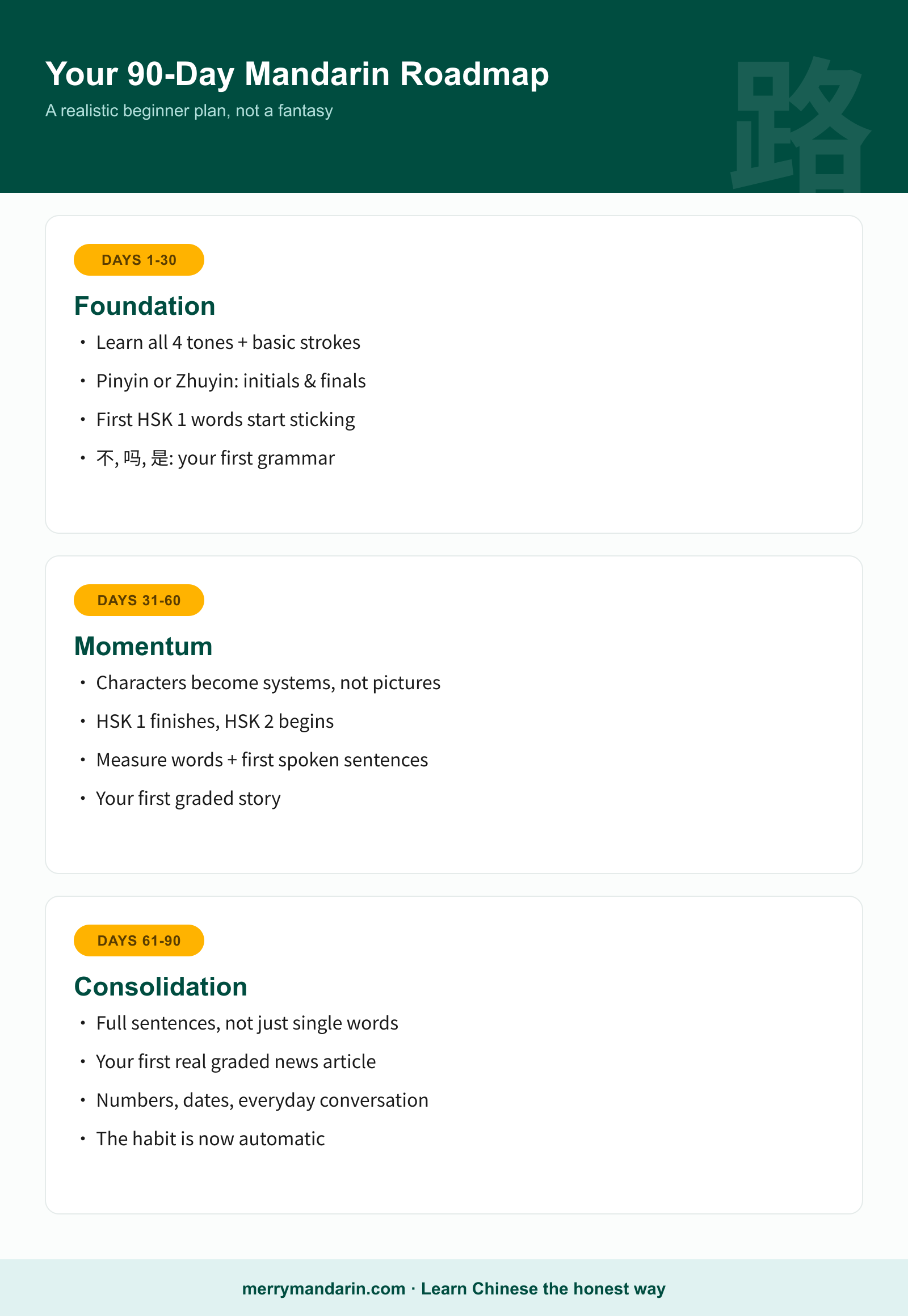Viewport: 908px width, 1316px height.
Task: Select the DAYS 1-30 badge
Action: click(x=139, y=260)
